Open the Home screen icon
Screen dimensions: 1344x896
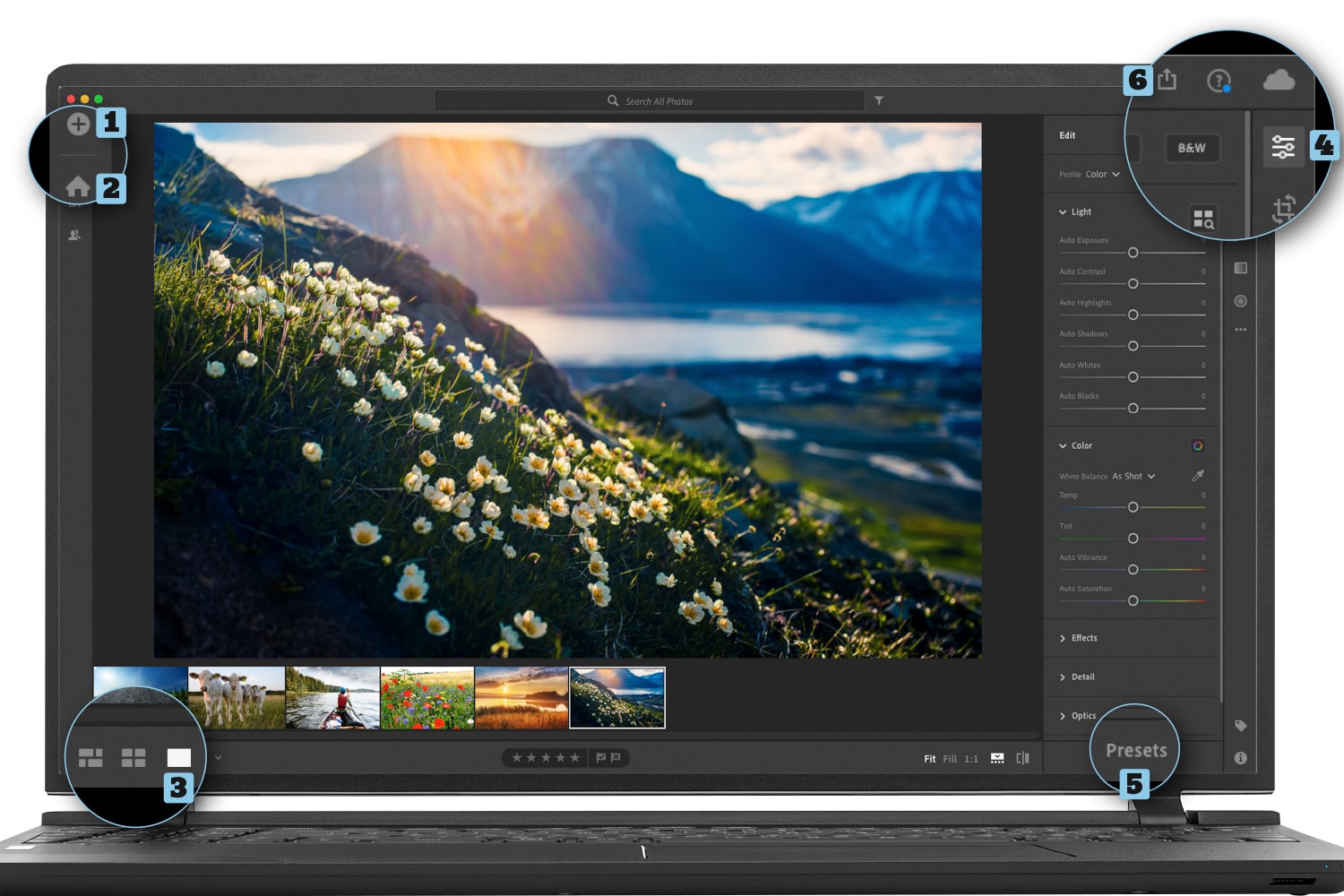(x=79, y=187)
